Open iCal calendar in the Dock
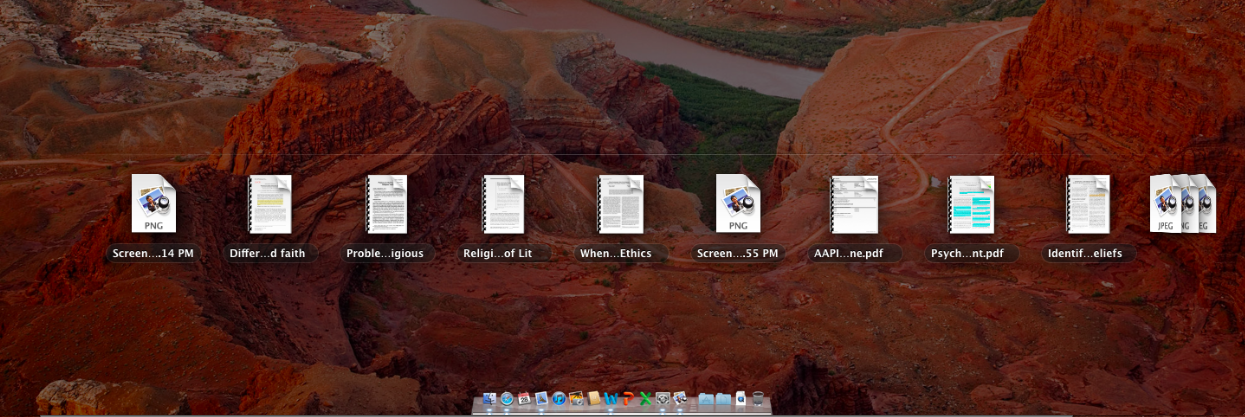Viewport: 1245px width, 417px height. coord(524,398)
